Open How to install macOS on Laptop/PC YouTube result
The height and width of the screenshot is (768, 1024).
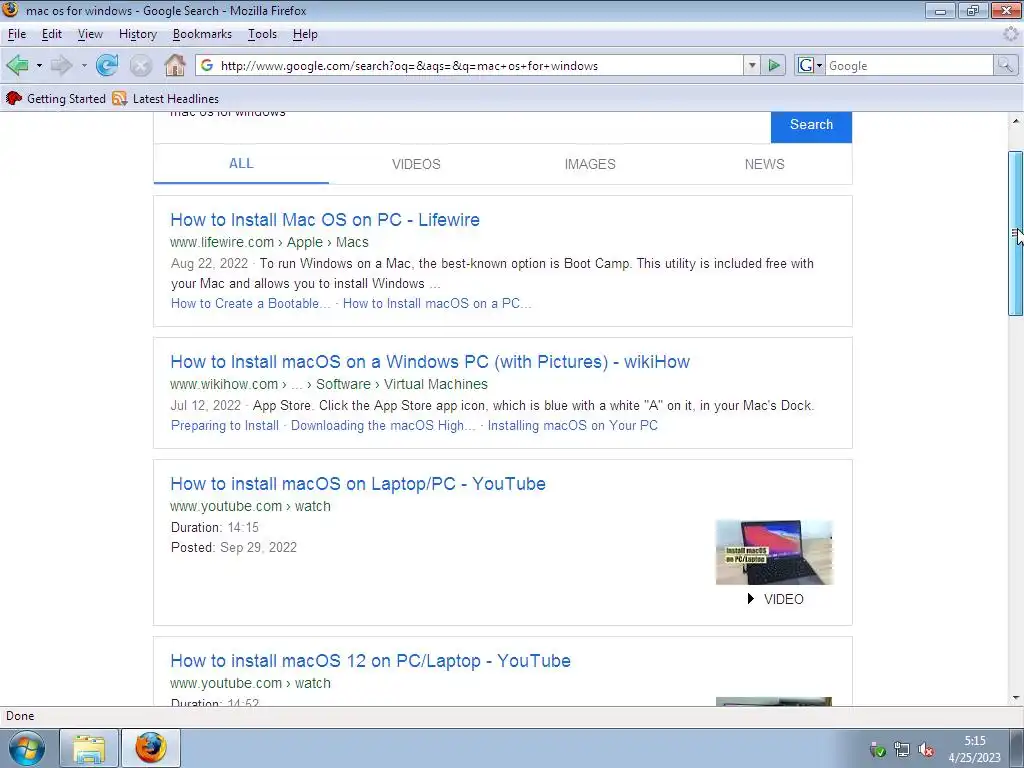[x=358, y=484]
